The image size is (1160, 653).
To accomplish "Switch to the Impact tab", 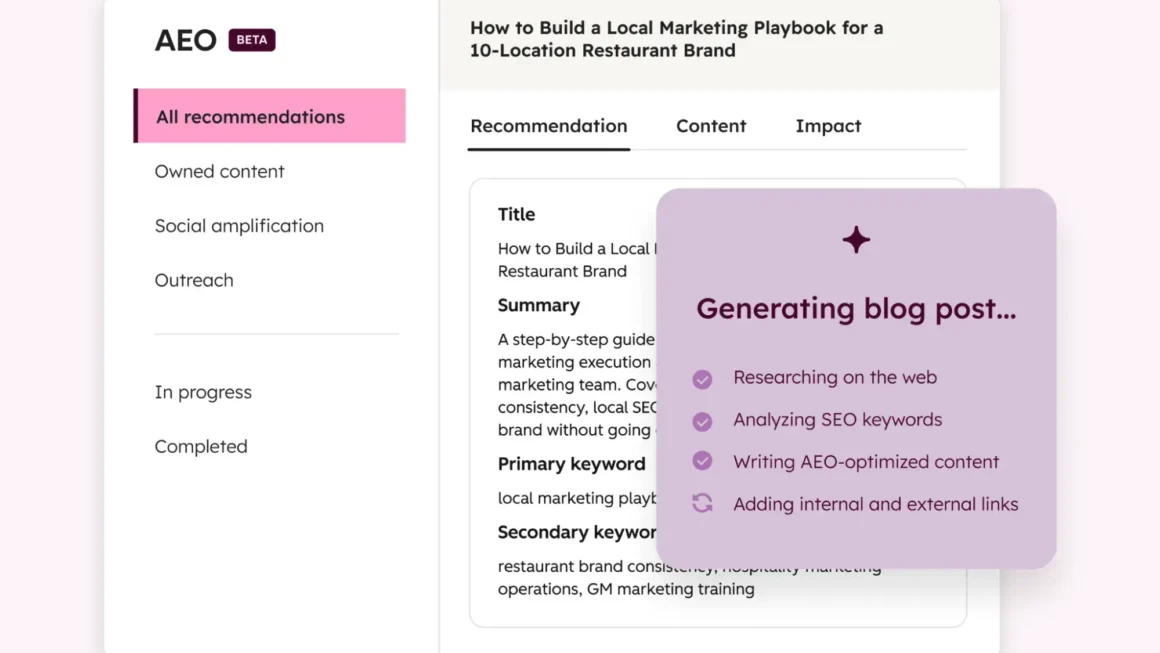I will (828, 126).
